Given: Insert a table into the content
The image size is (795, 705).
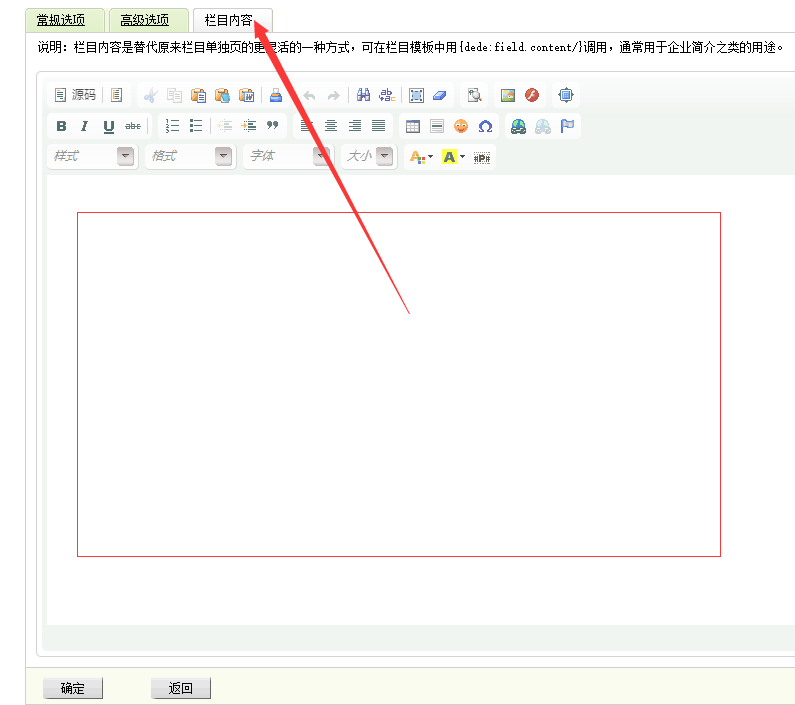Looking at the screenshot, I should (x=412, y=126).
